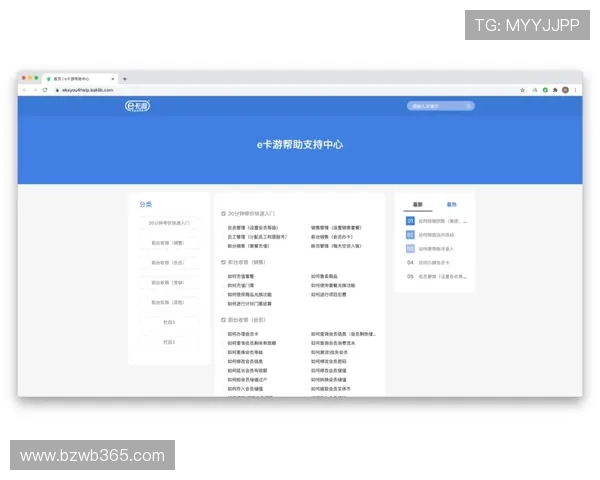Open the article 如何进行计时门票结算

click(x=249, y=304)
